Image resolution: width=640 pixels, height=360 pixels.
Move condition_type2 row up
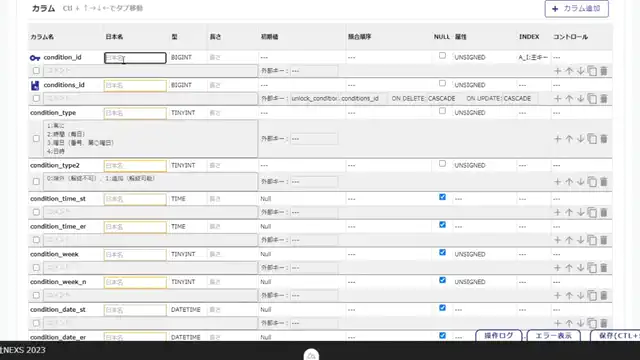pos(569,182)
